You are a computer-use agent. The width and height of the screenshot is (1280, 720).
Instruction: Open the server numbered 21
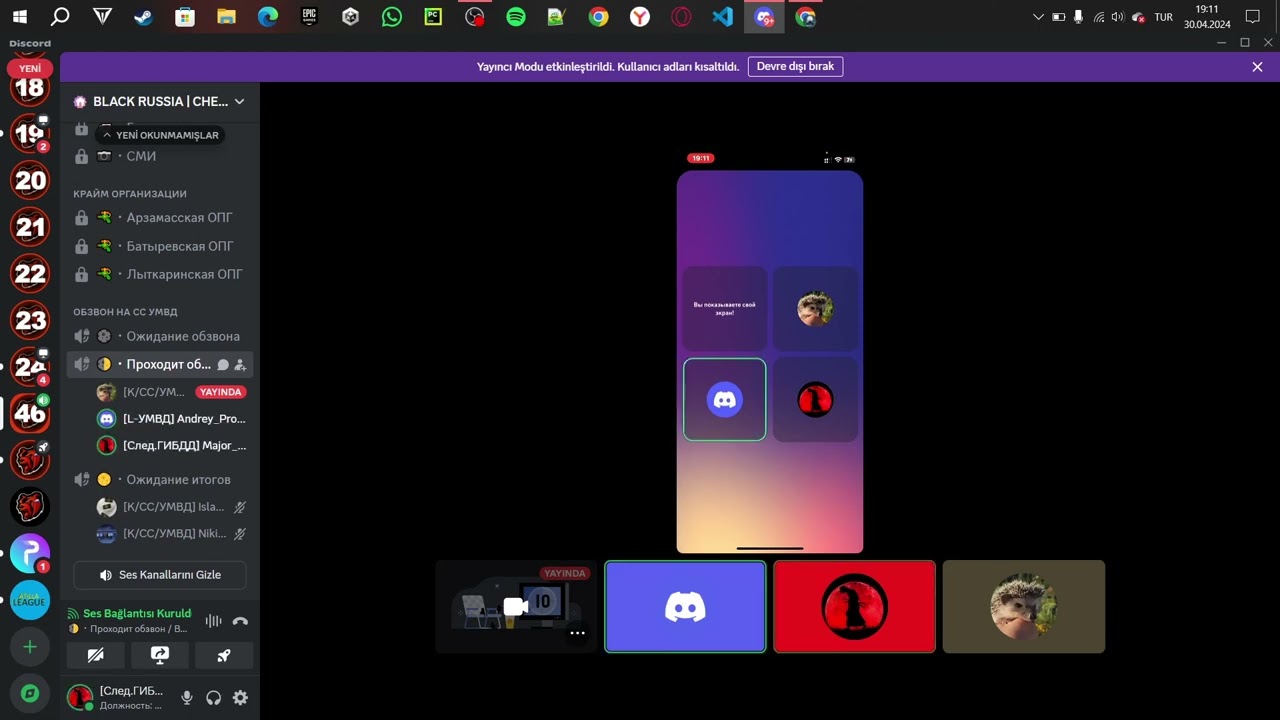click(30, 227)
